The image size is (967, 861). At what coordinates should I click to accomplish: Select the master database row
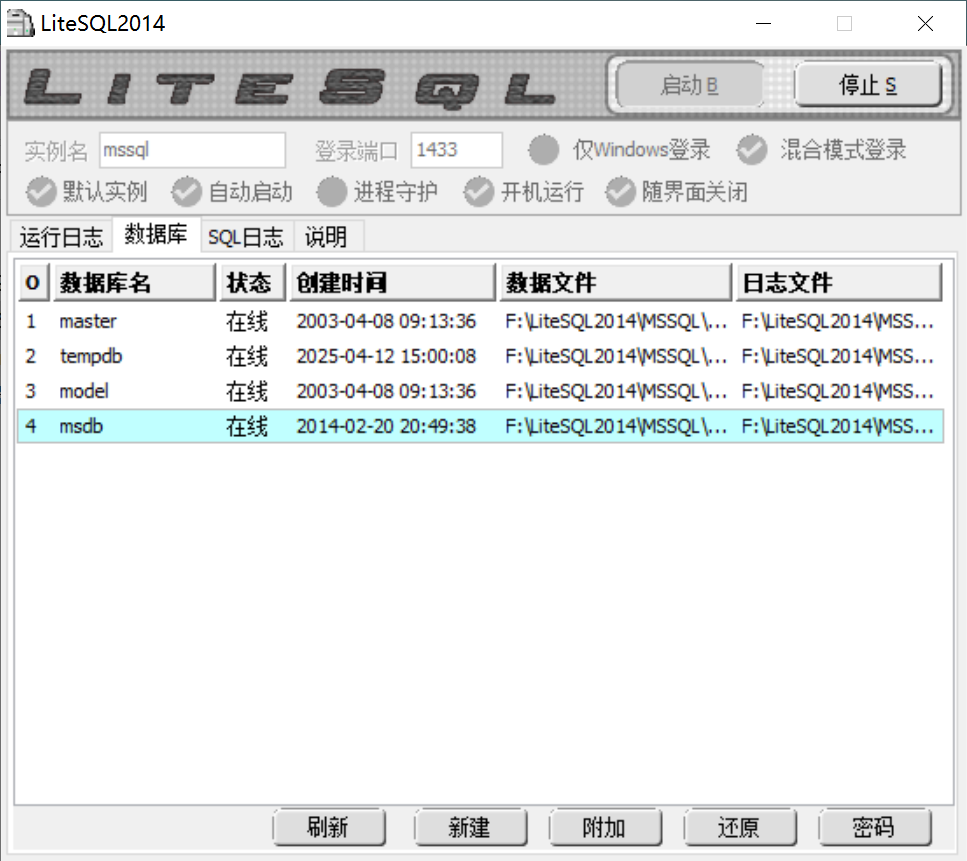click(88, 321)
